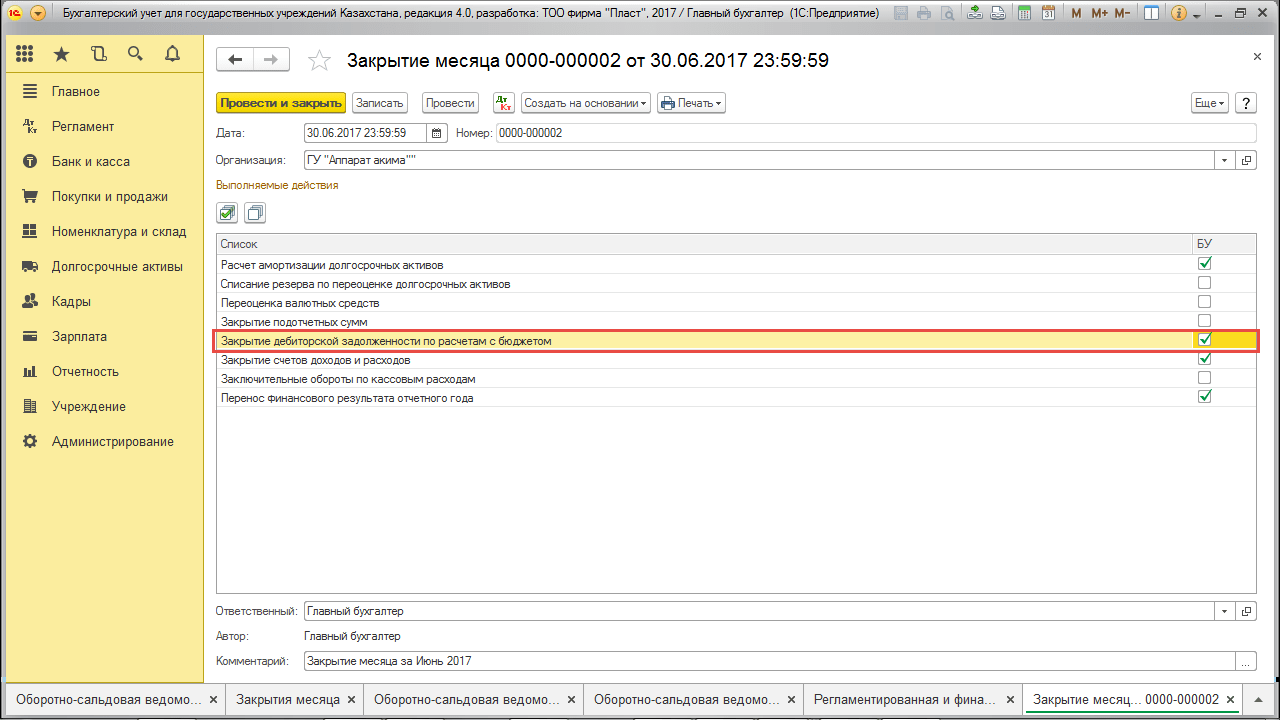Open the notifications bell icon
This screenshot has width=1280, height=720.
pyautogui.click(x=172, y=54)
